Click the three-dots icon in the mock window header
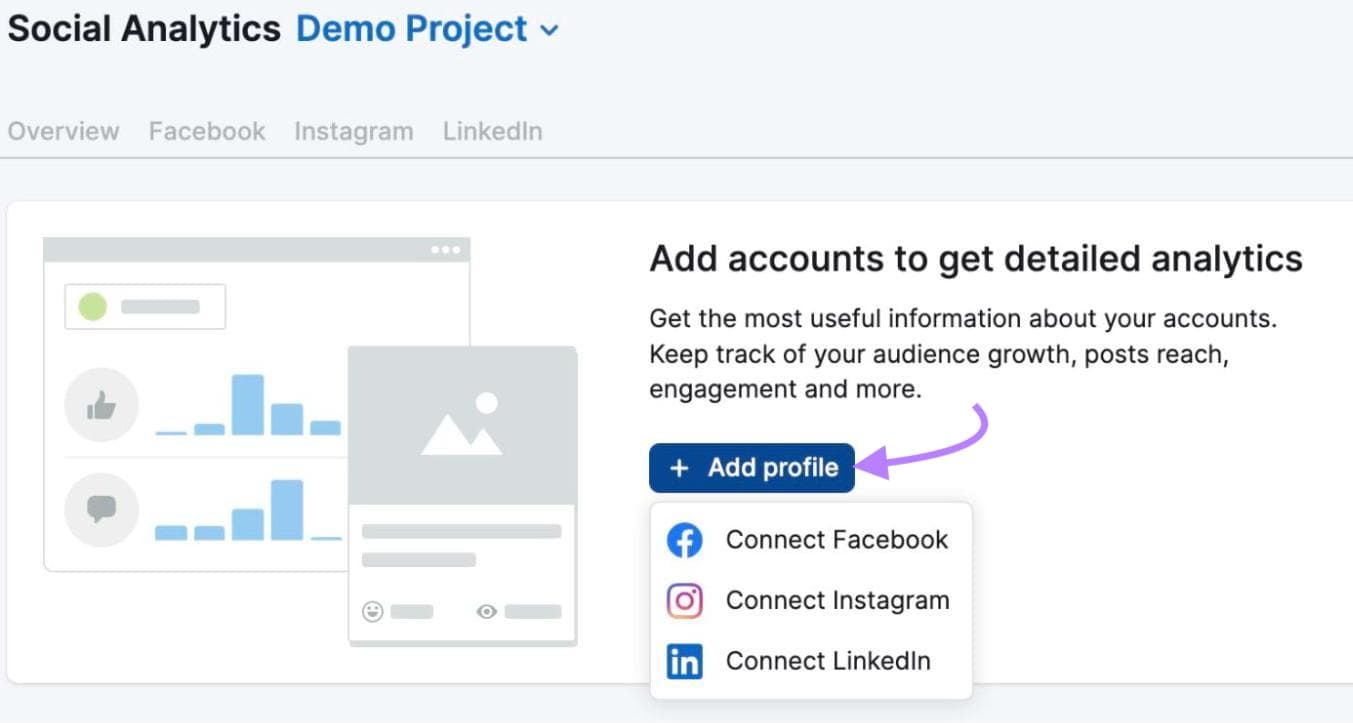1353x723 pixels. 444,247
